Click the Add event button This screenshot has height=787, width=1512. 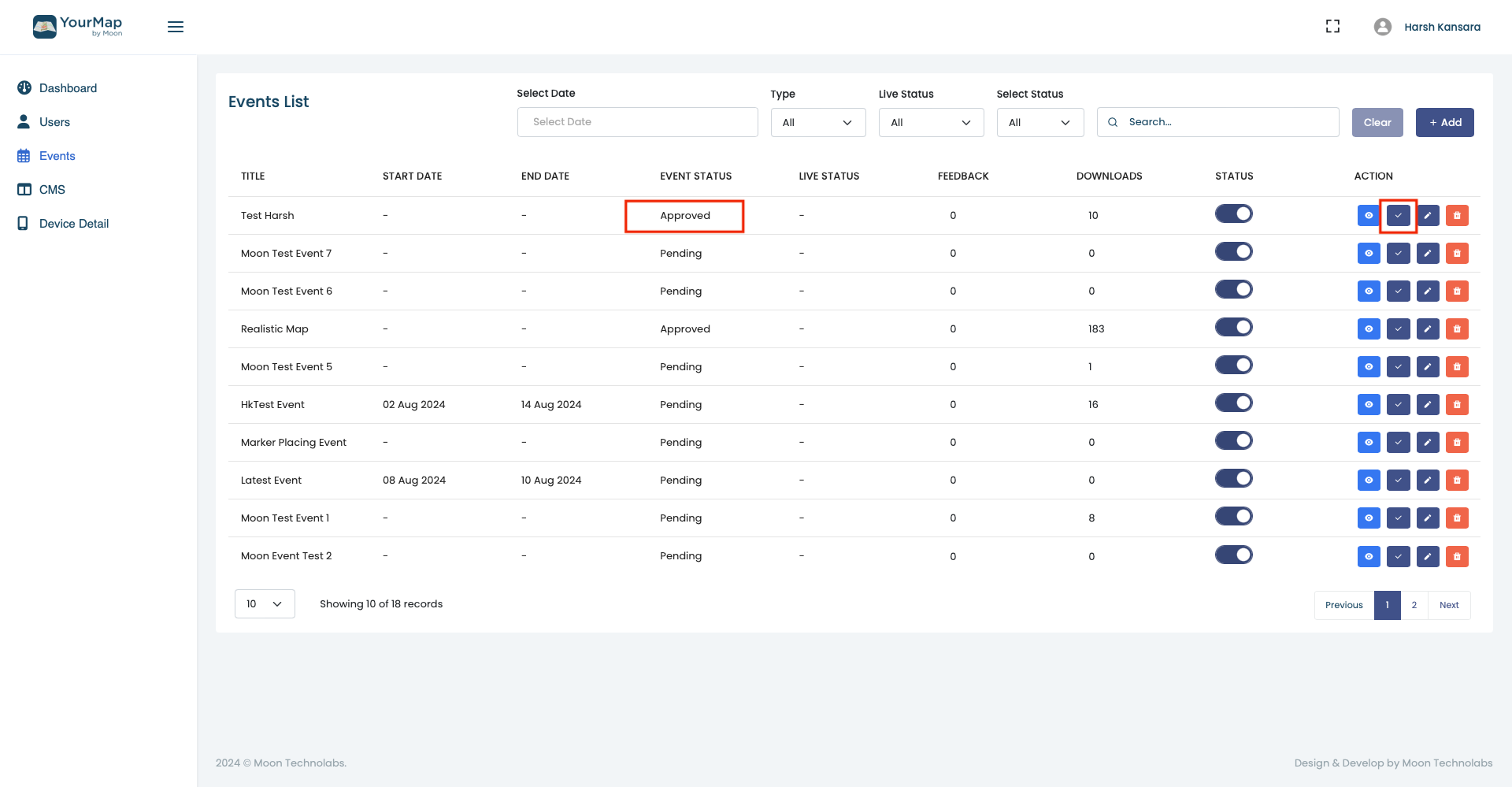pyautogui.click(x=1444, y=123)
